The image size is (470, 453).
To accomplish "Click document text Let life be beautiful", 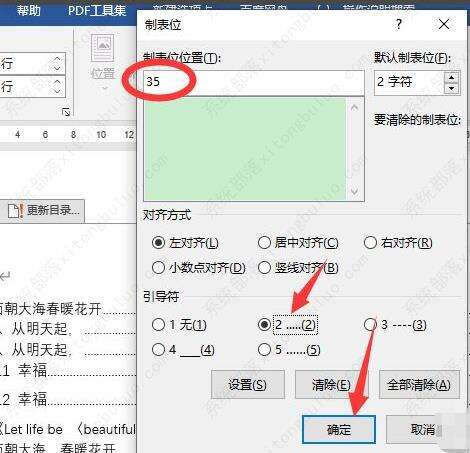I will [69, 429].
